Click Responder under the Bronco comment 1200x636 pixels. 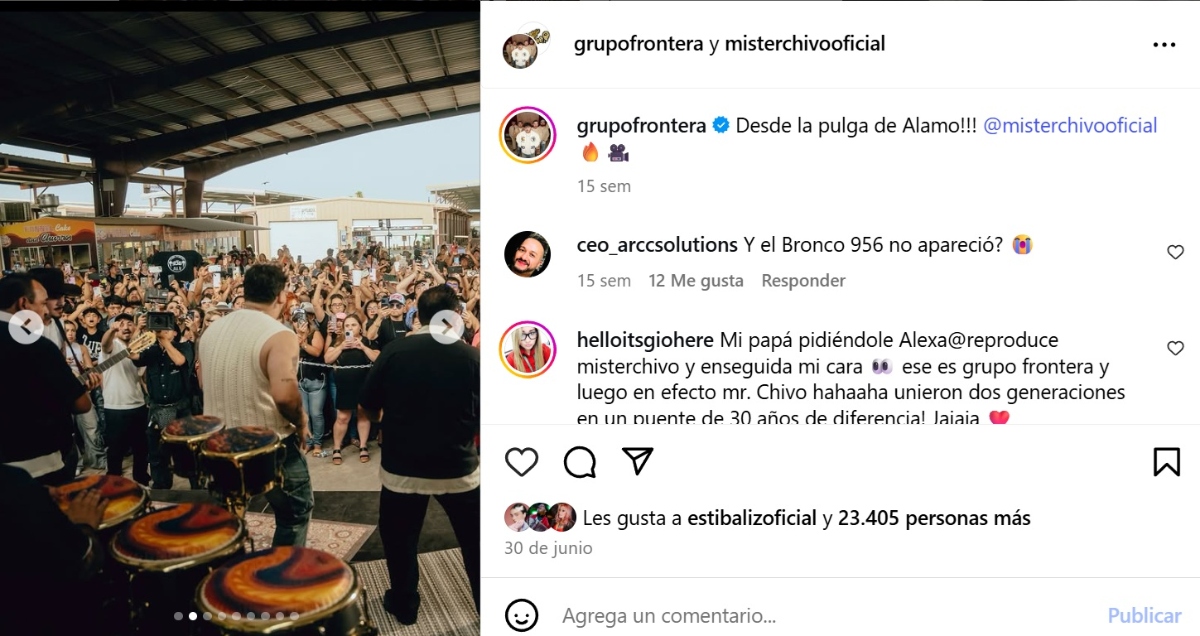(803, 281)
